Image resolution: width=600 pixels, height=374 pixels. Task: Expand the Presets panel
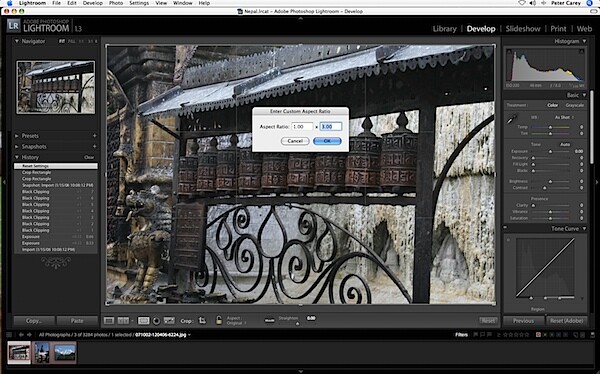17,136
